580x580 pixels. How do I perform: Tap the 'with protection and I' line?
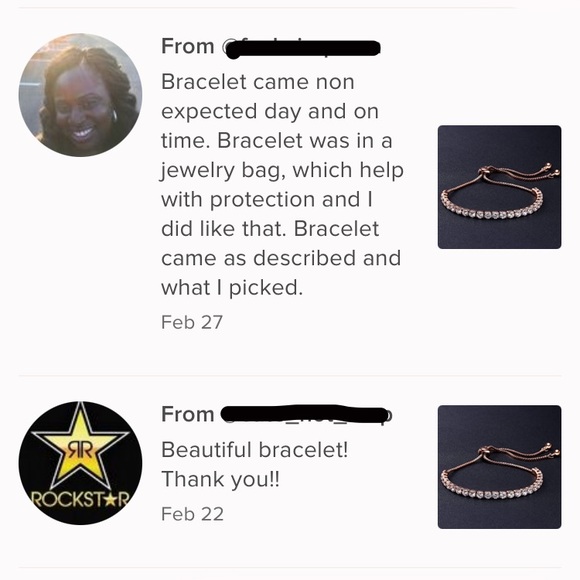coord(267,200)
